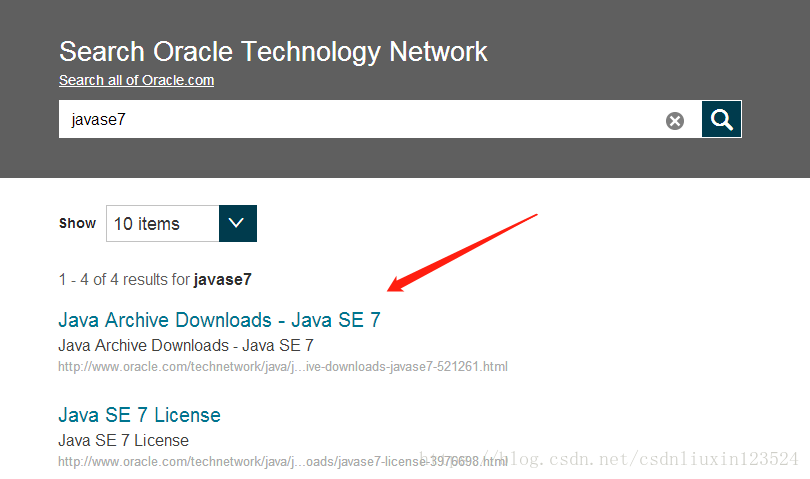The height and width of the screenshot is (479, 810).
Task: Open the Java SE 7 License result
Action: tap(139, 415)
